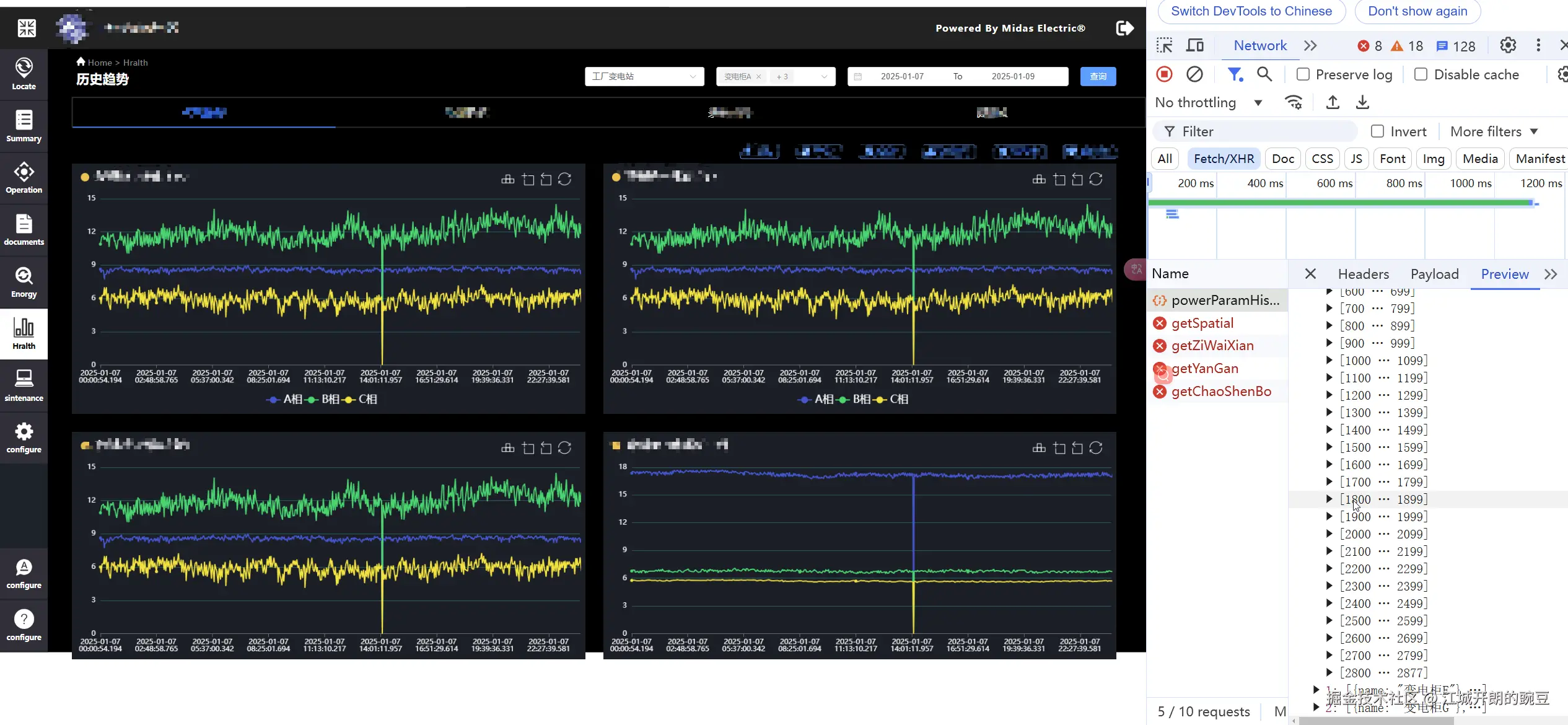The width and height of the screenshot is (1568, 725).
Task: Open the 工厂变电站 dropdown
Action: point(644,76)
